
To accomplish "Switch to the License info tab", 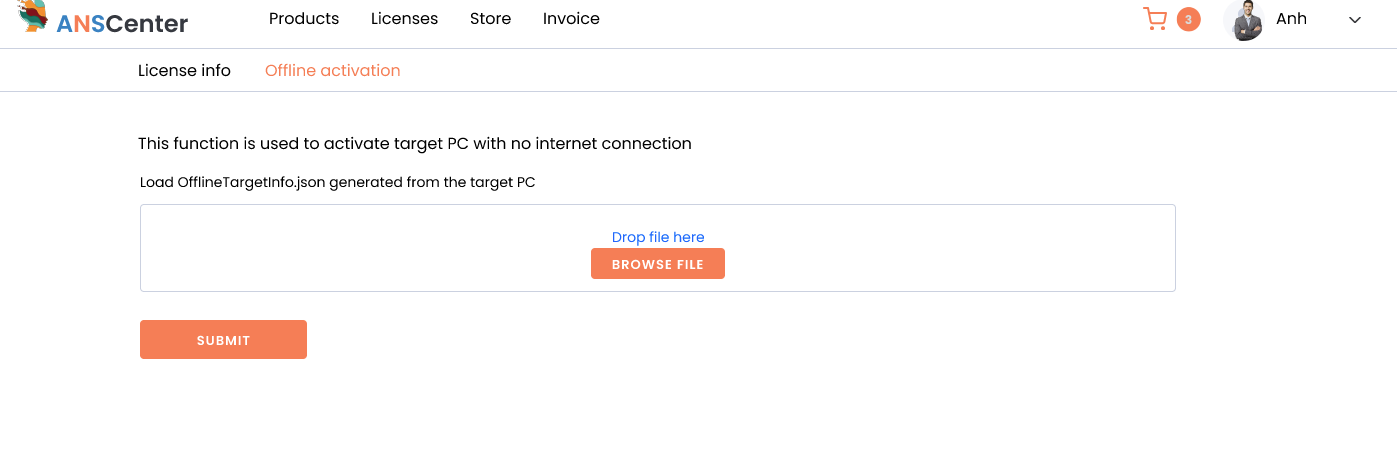I will (184, 71).
